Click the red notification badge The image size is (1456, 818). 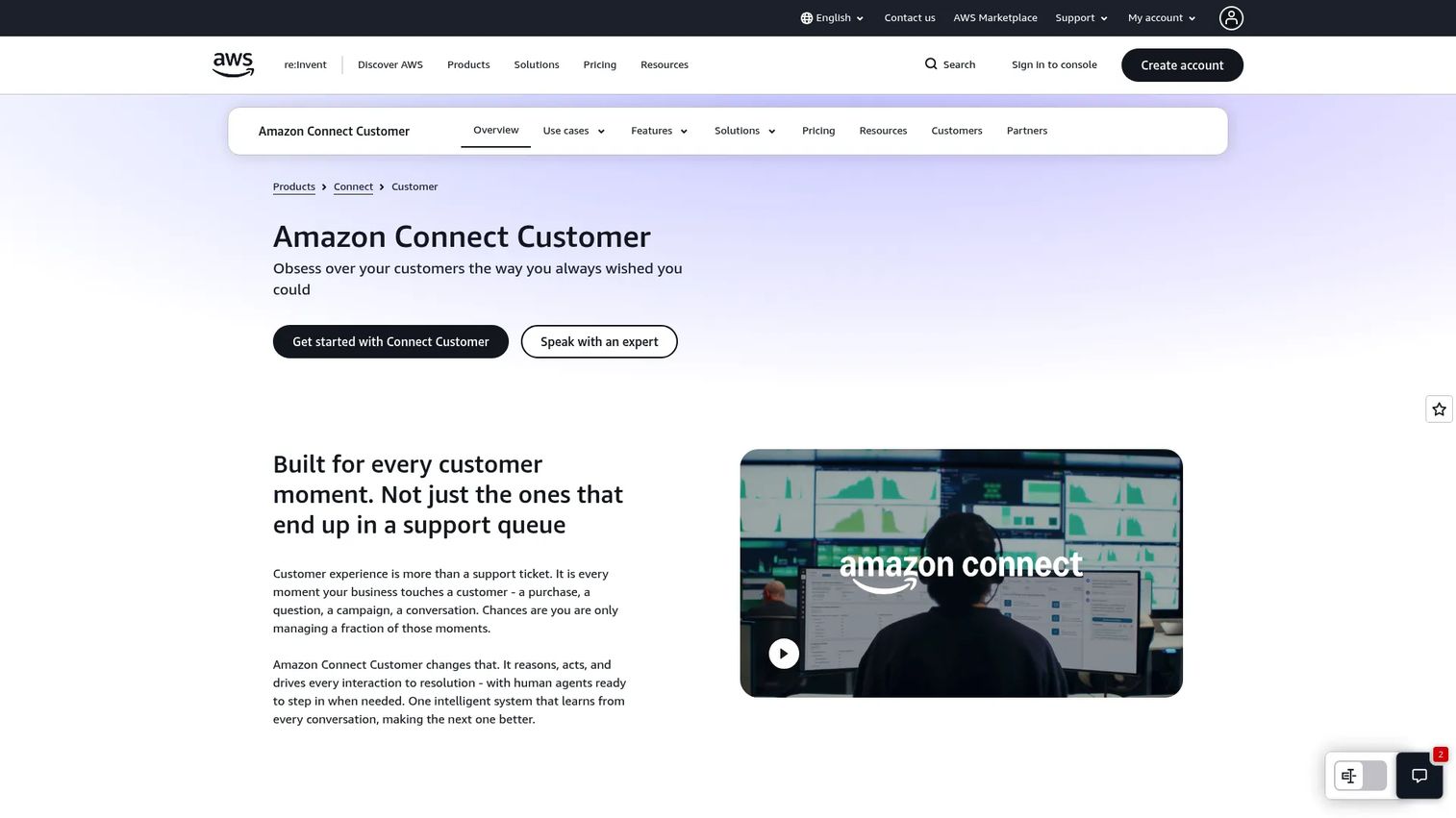click(1440, 755)
